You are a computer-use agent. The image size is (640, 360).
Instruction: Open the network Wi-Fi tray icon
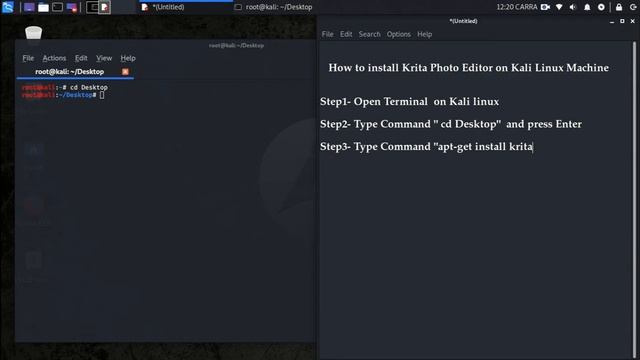coord(559,7)
